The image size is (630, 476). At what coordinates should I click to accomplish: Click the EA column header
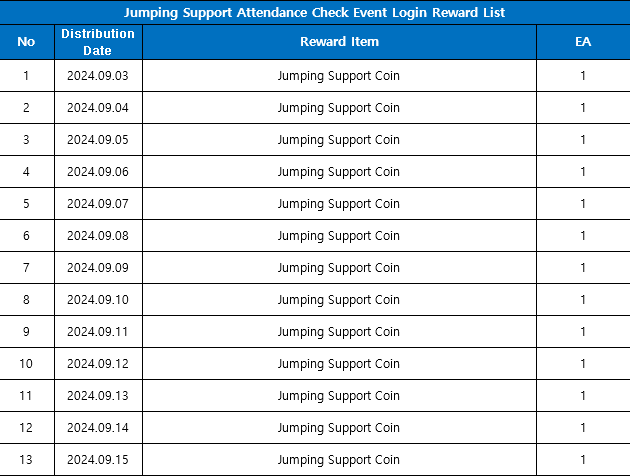click(583, 42)
